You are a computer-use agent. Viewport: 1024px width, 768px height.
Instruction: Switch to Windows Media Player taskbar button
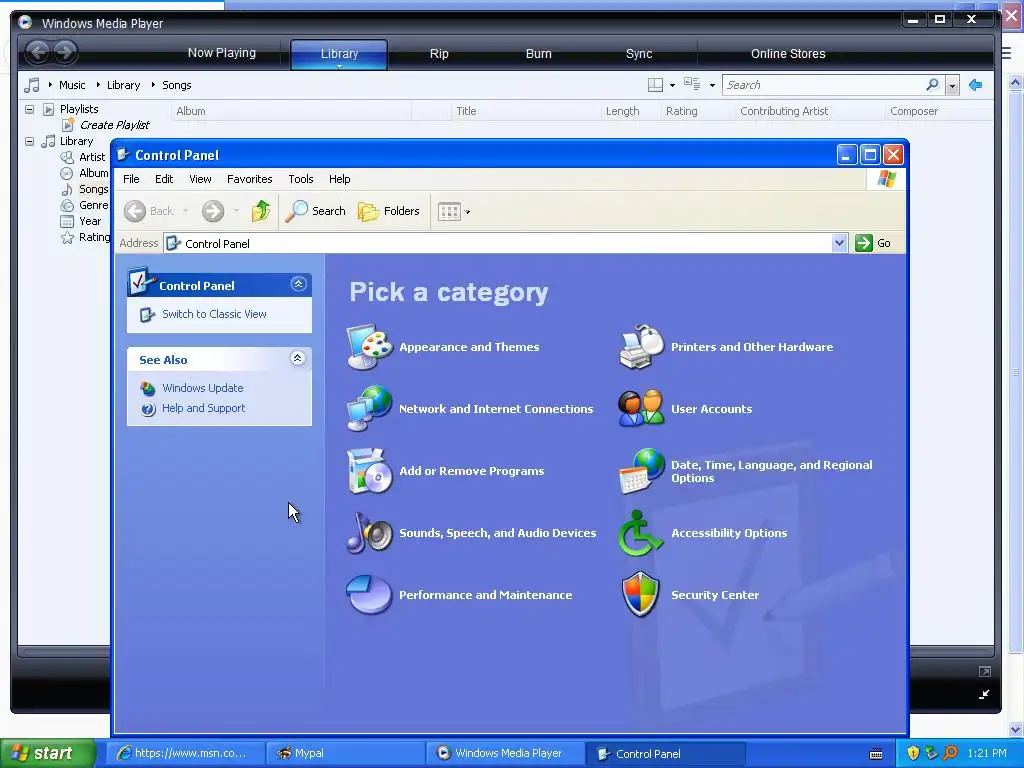(505, 754)
